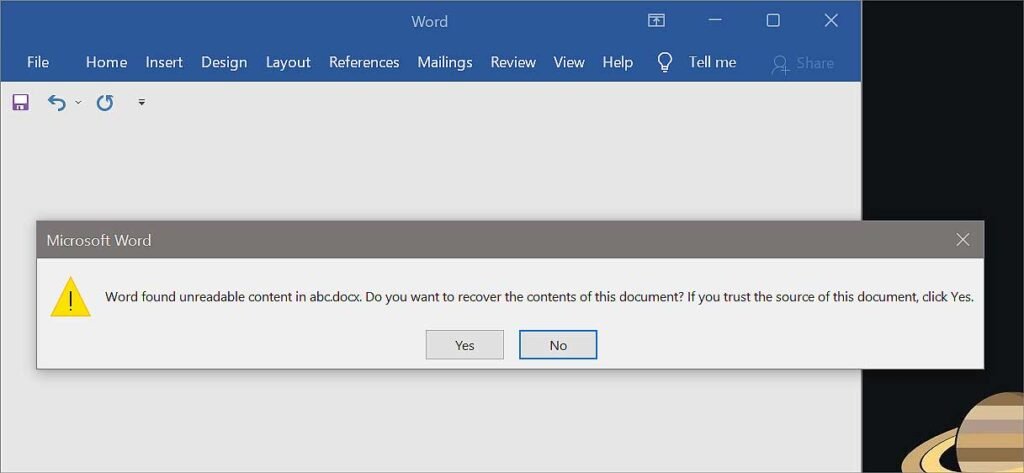Select the Mailings tab
Image resolution: width=1024 pixels, height=473 pixels.
point(445,63)
